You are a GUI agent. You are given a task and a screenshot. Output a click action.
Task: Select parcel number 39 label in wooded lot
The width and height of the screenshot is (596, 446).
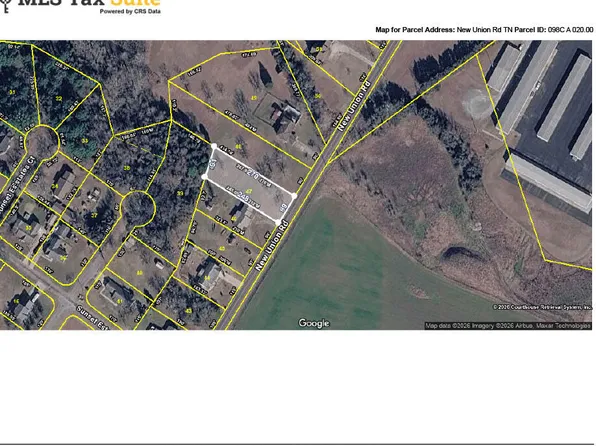(x=180, y=194)
